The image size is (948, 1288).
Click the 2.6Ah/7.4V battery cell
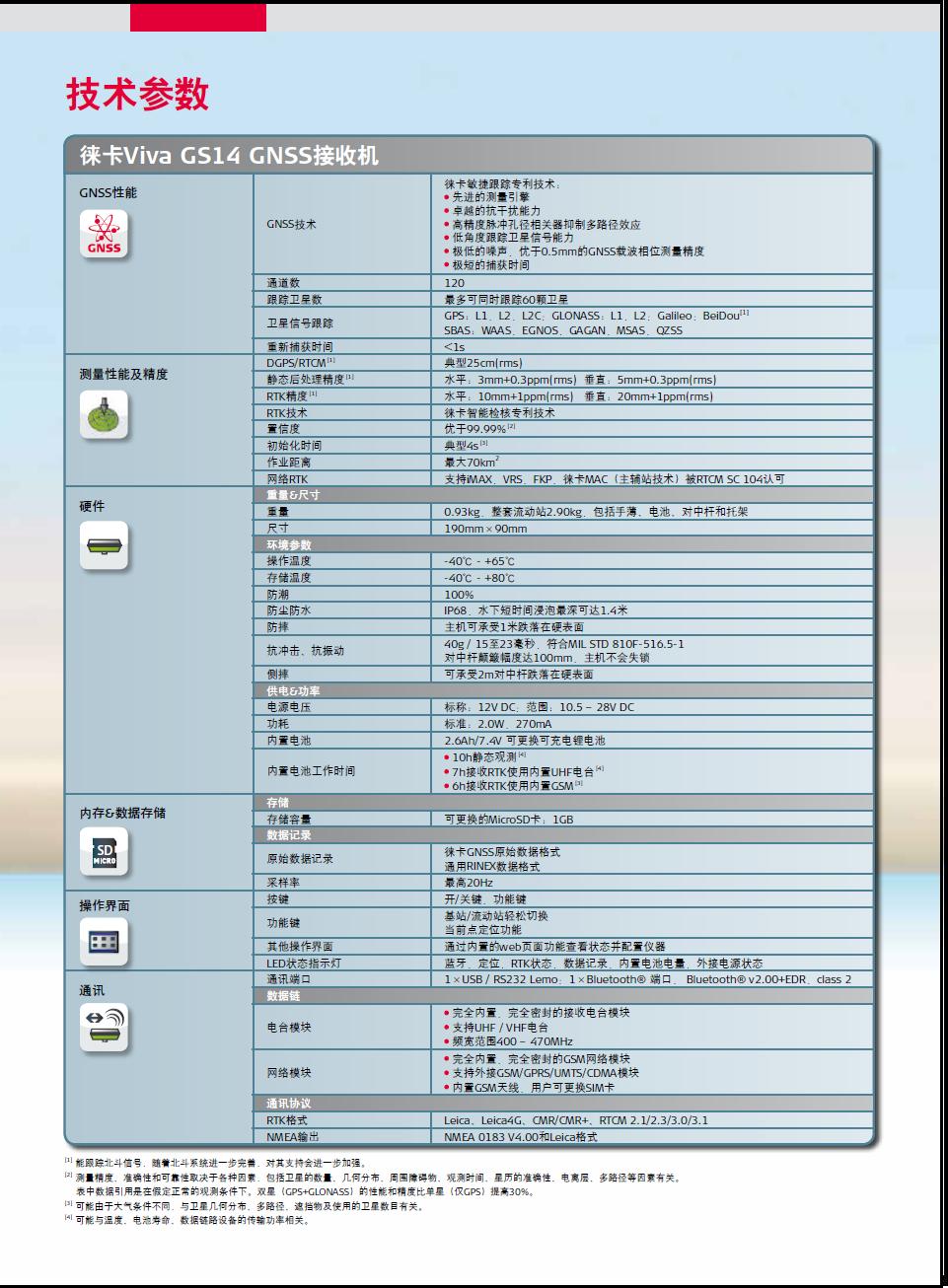pyautogui.click(x=652, y=741)
